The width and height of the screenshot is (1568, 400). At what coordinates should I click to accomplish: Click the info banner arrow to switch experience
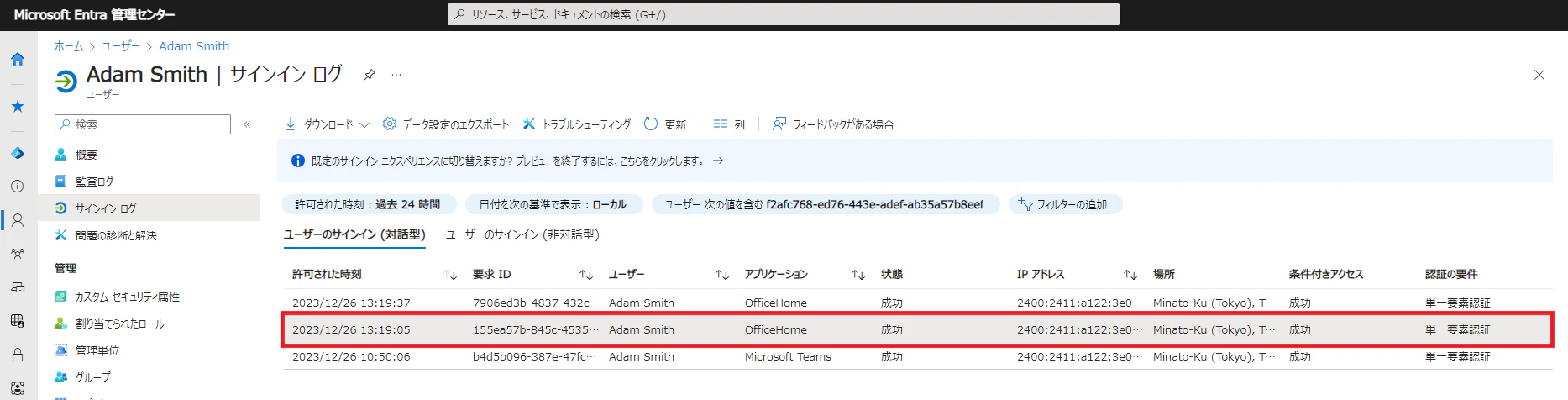718,161
